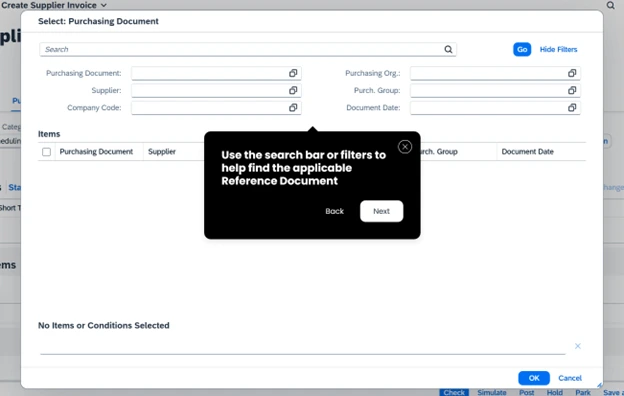Click the top-right search magnifier icon
Viewport: 624px width, 396px height.
pos(610,5)
